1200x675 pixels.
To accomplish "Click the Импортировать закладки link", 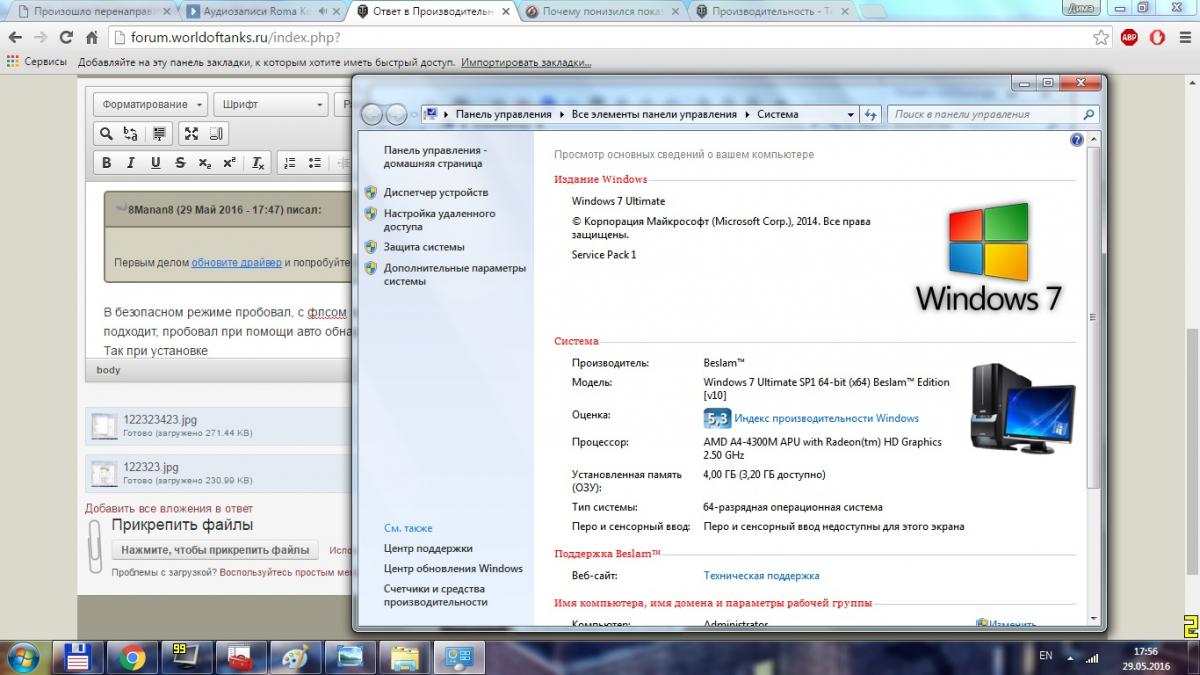I will click(x=526, y=62).
